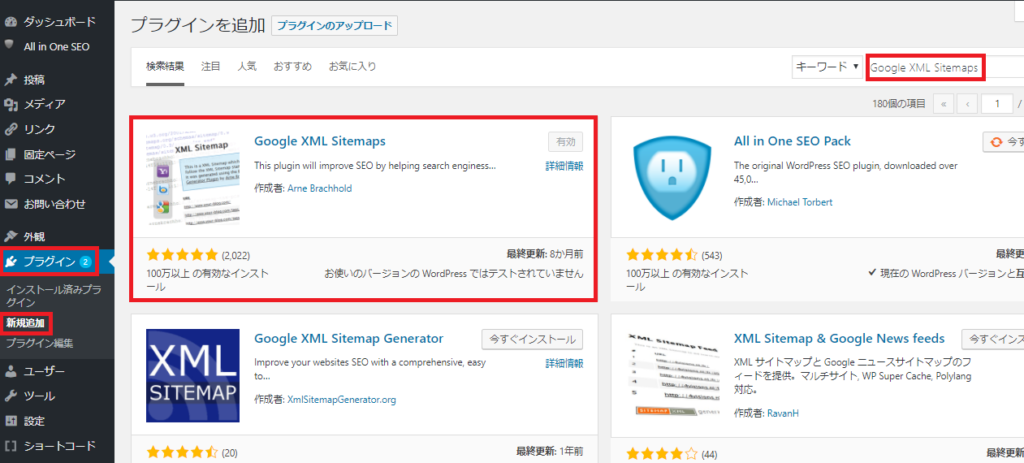Click the star rating beside (44)
This screenshot has height=463, width=1024.
click(662, 452)
